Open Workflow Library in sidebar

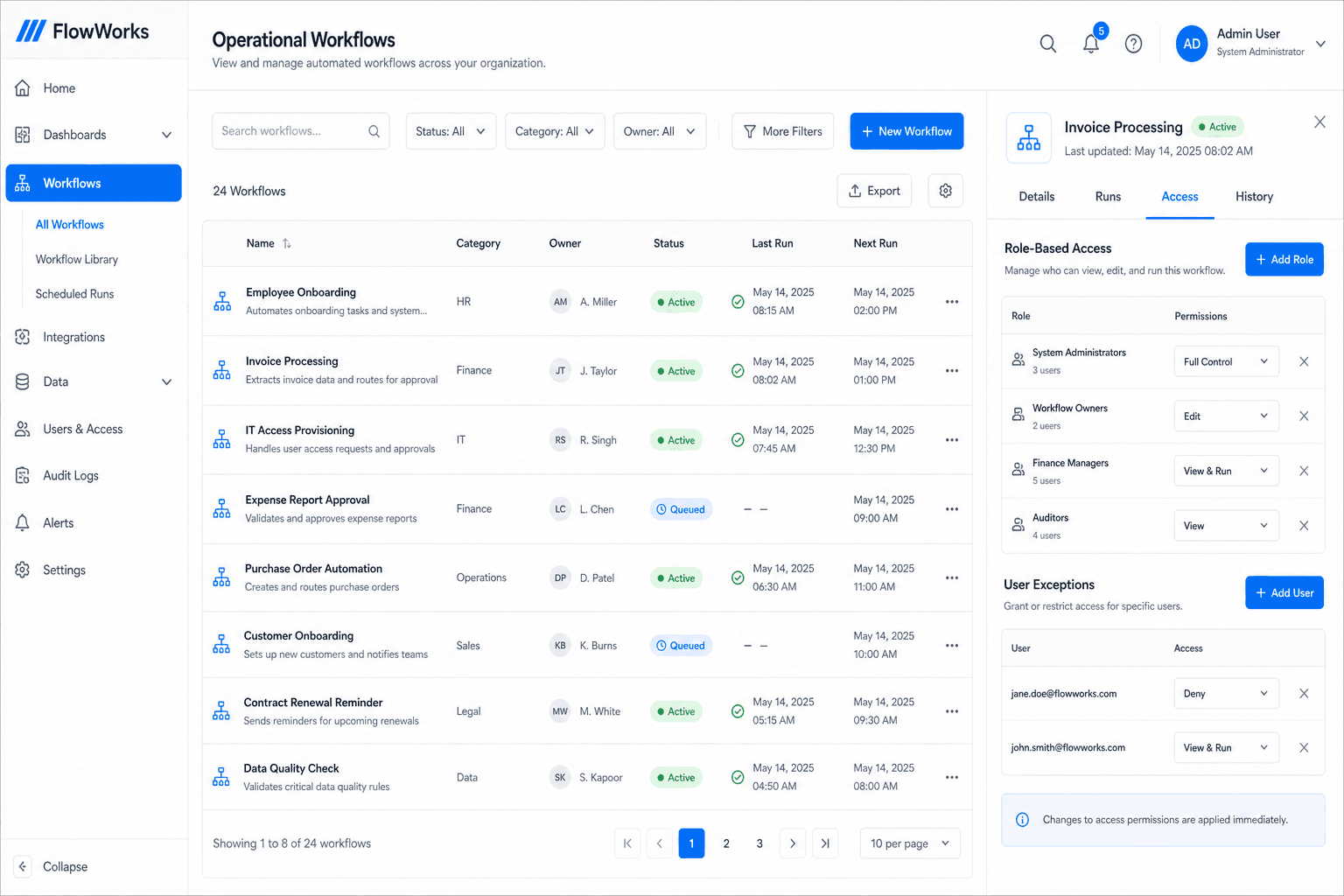coord(77,259)
